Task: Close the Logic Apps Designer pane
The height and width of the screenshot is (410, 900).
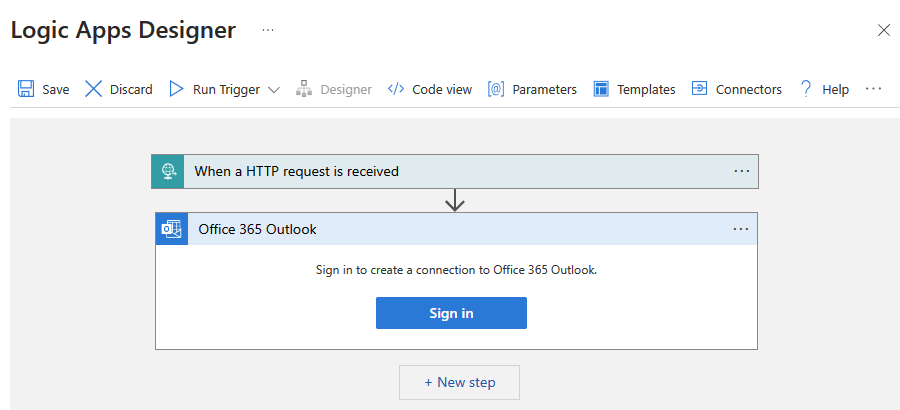Action: [x=883, y=30]
